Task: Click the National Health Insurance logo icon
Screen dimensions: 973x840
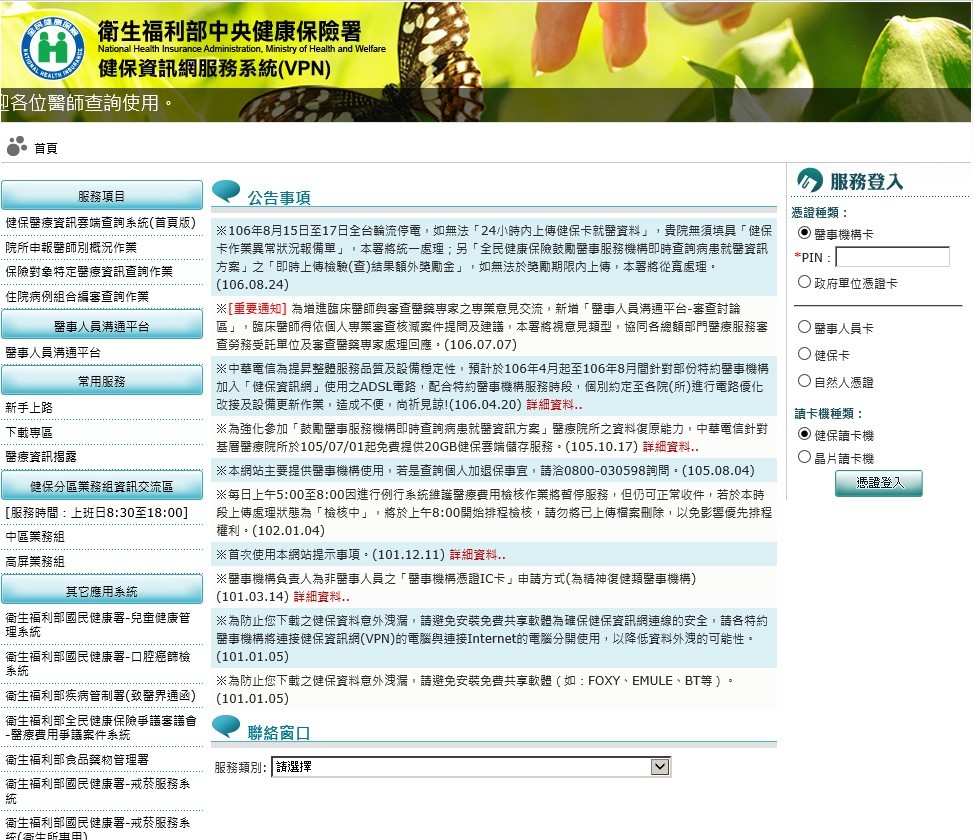Action: click(53, 48)
